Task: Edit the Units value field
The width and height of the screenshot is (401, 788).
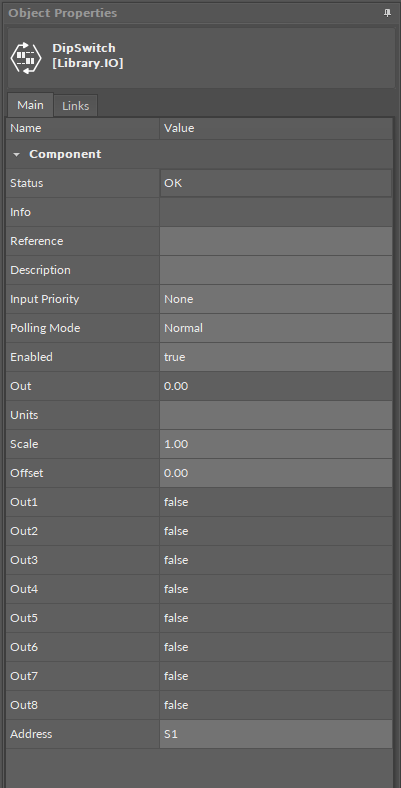Action: click(275, 415)
